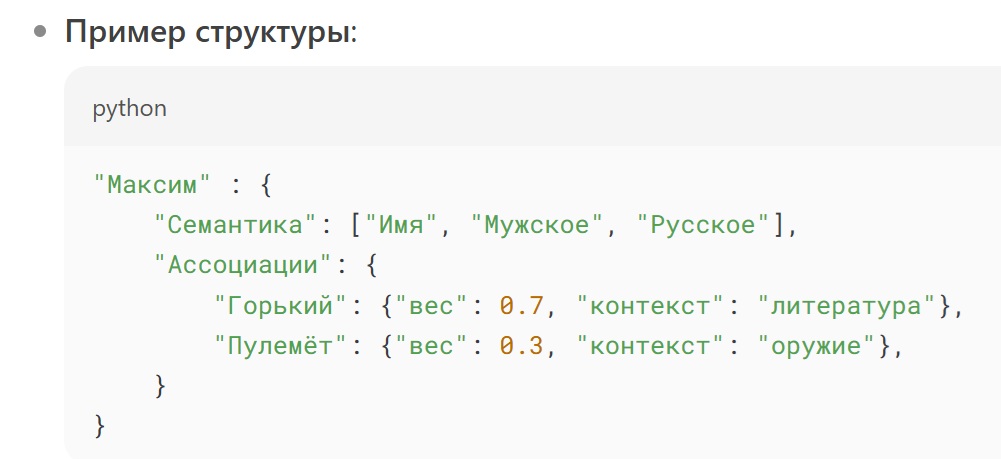Click the 0.7 weight number
This screenshot has width=1001, height=459.
(522, 306)
